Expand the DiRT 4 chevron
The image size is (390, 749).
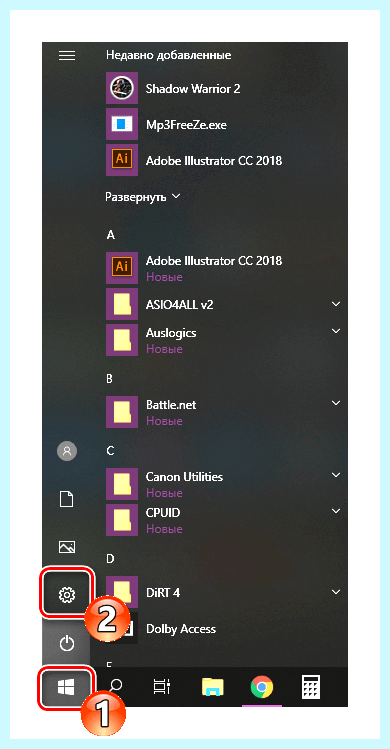[336, 592]
